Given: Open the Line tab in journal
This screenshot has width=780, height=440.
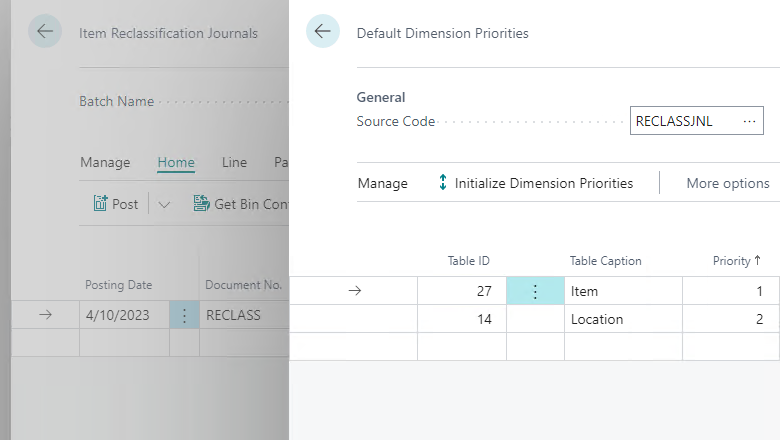Looking at the screenshot, I should coord(234,162).
